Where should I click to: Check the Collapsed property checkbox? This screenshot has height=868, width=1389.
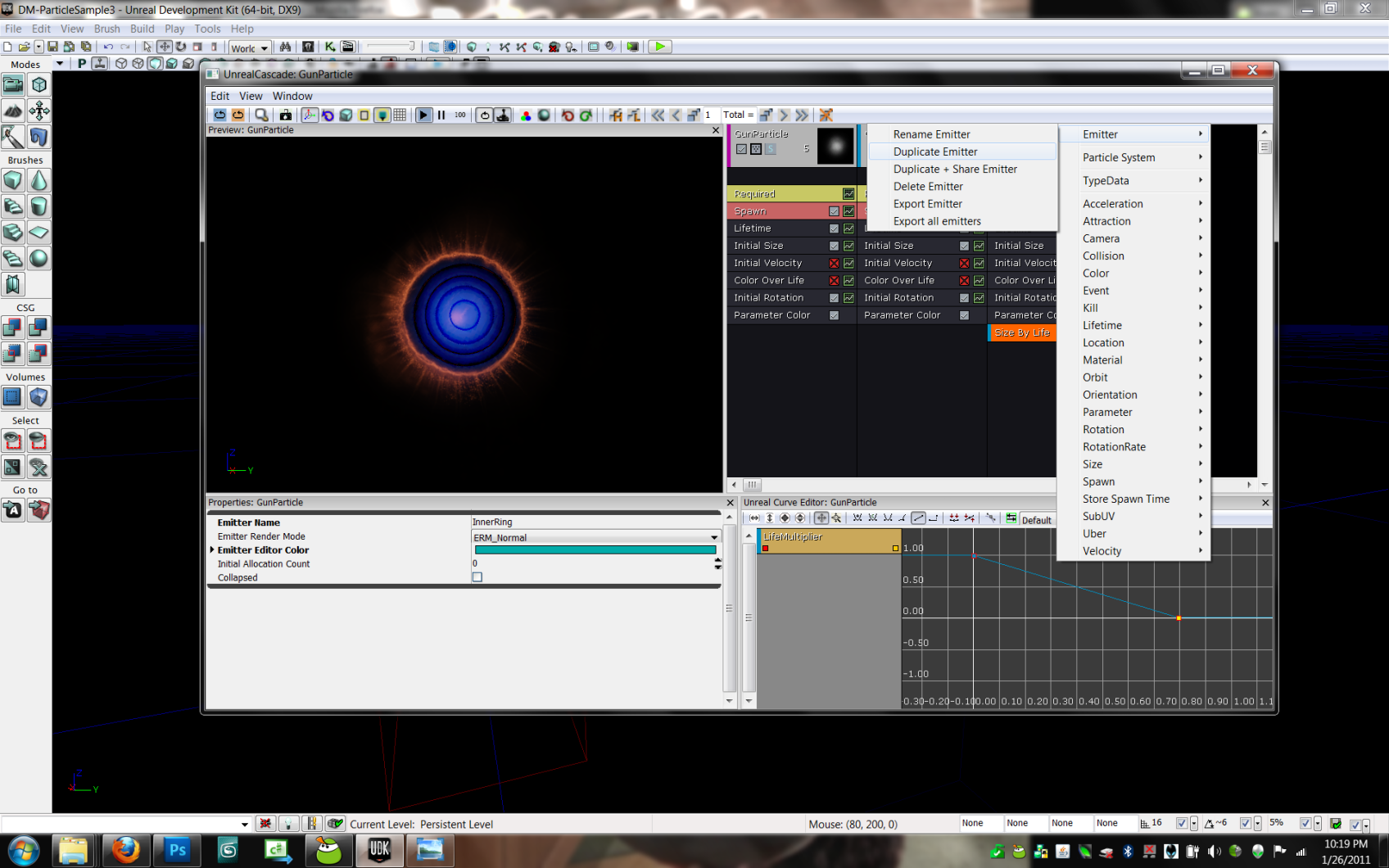pos(477,577)
